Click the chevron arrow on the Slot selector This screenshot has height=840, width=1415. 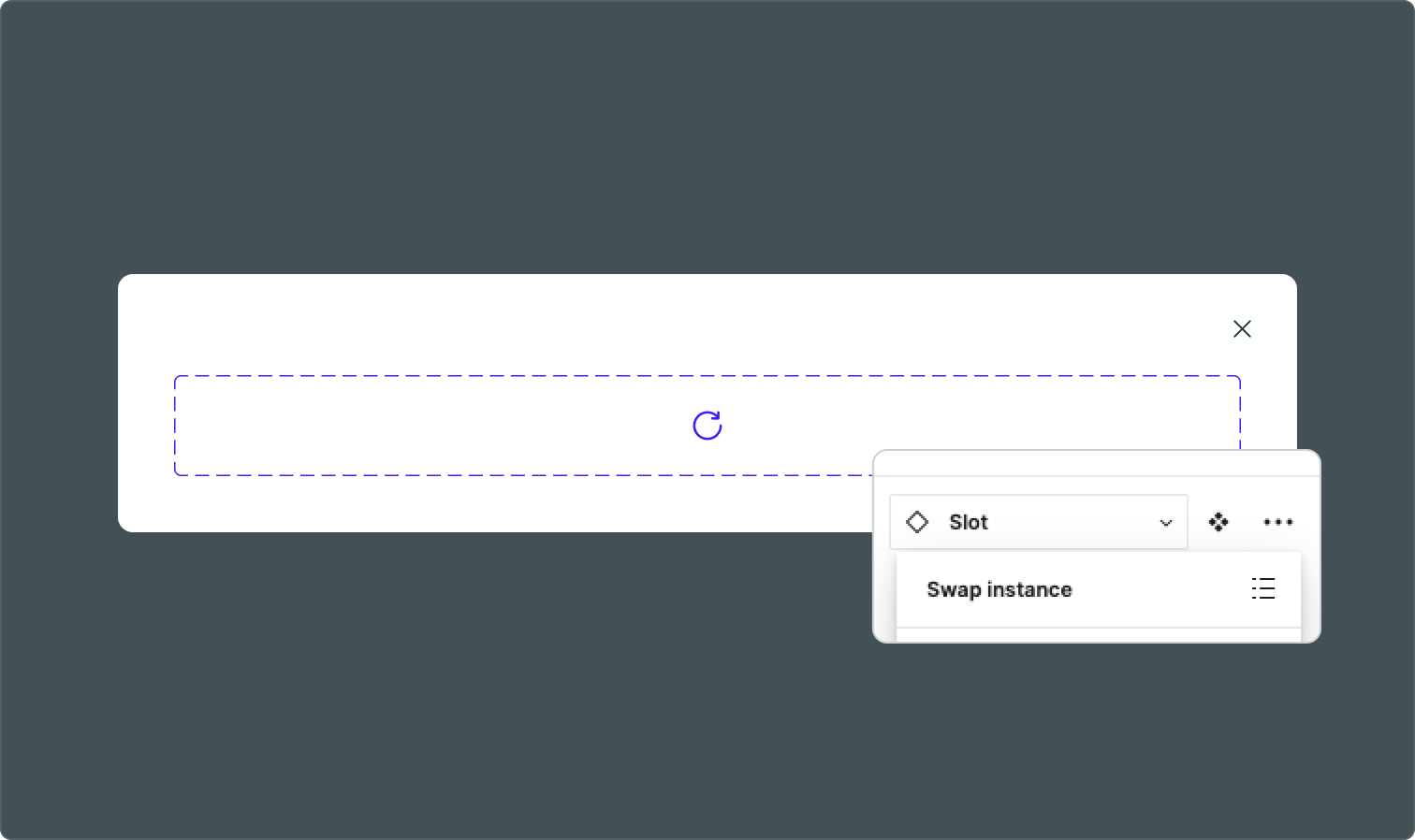click(1165, 522)
